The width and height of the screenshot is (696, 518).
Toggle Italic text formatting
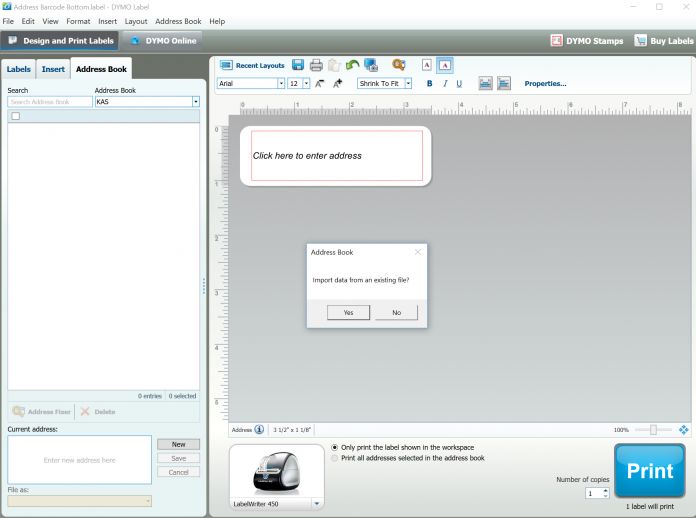[444, 84]
